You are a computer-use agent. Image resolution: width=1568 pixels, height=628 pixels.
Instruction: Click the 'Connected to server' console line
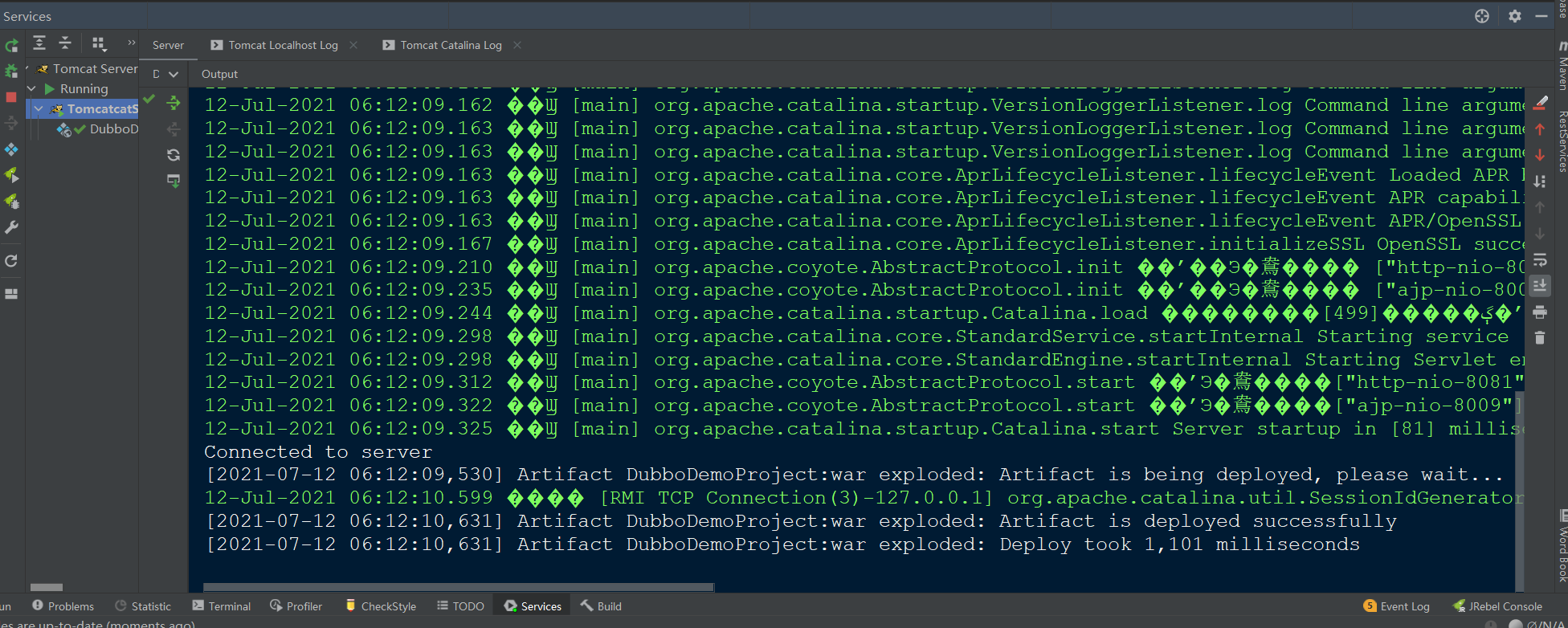click(318, 452)
